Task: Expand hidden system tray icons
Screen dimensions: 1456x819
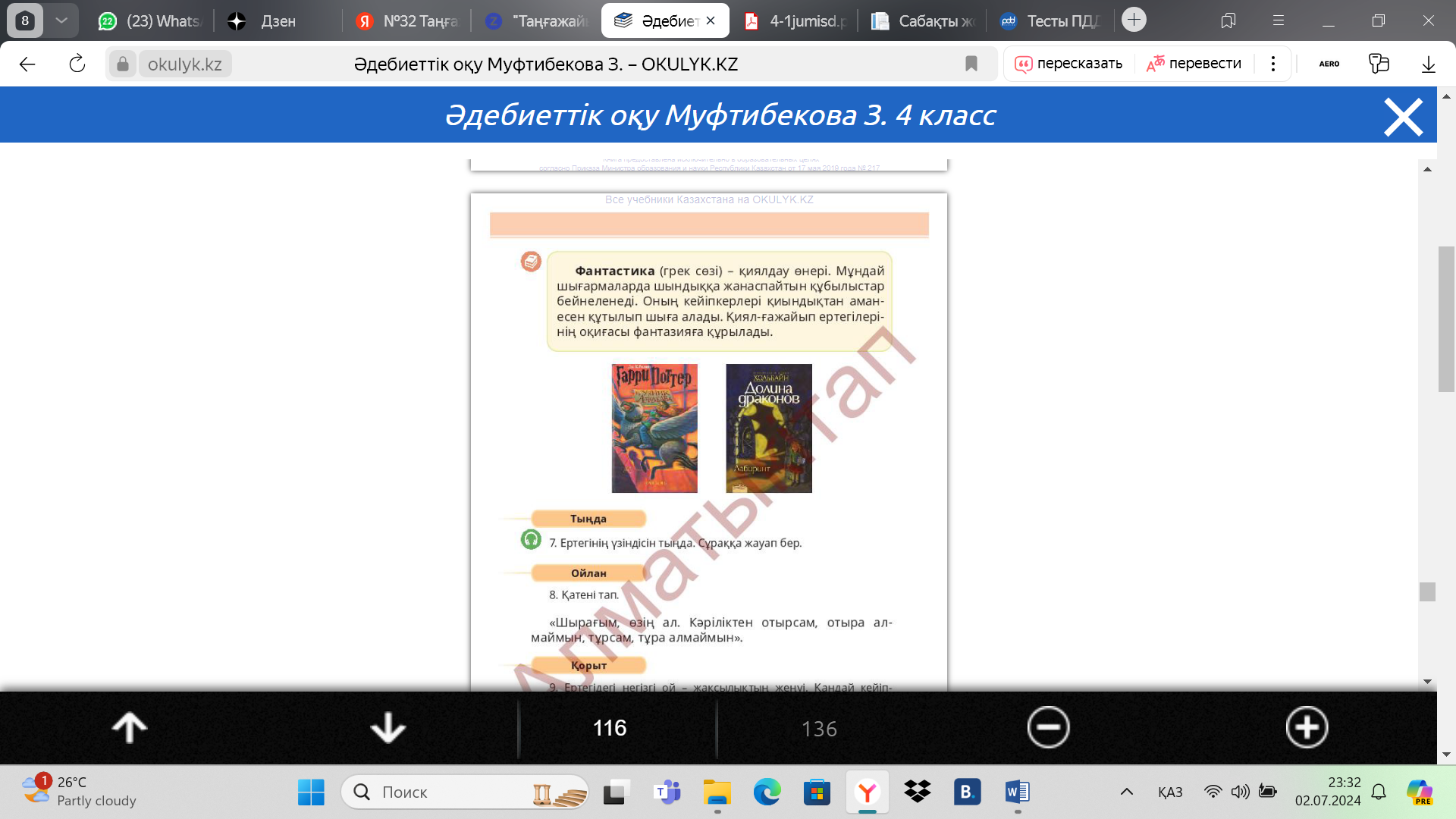Action: (x=1127, y=792)
